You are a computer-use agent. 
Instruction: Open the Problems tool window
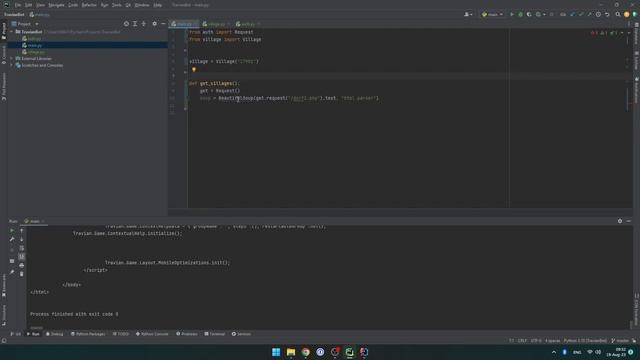(x=187, y=334)
